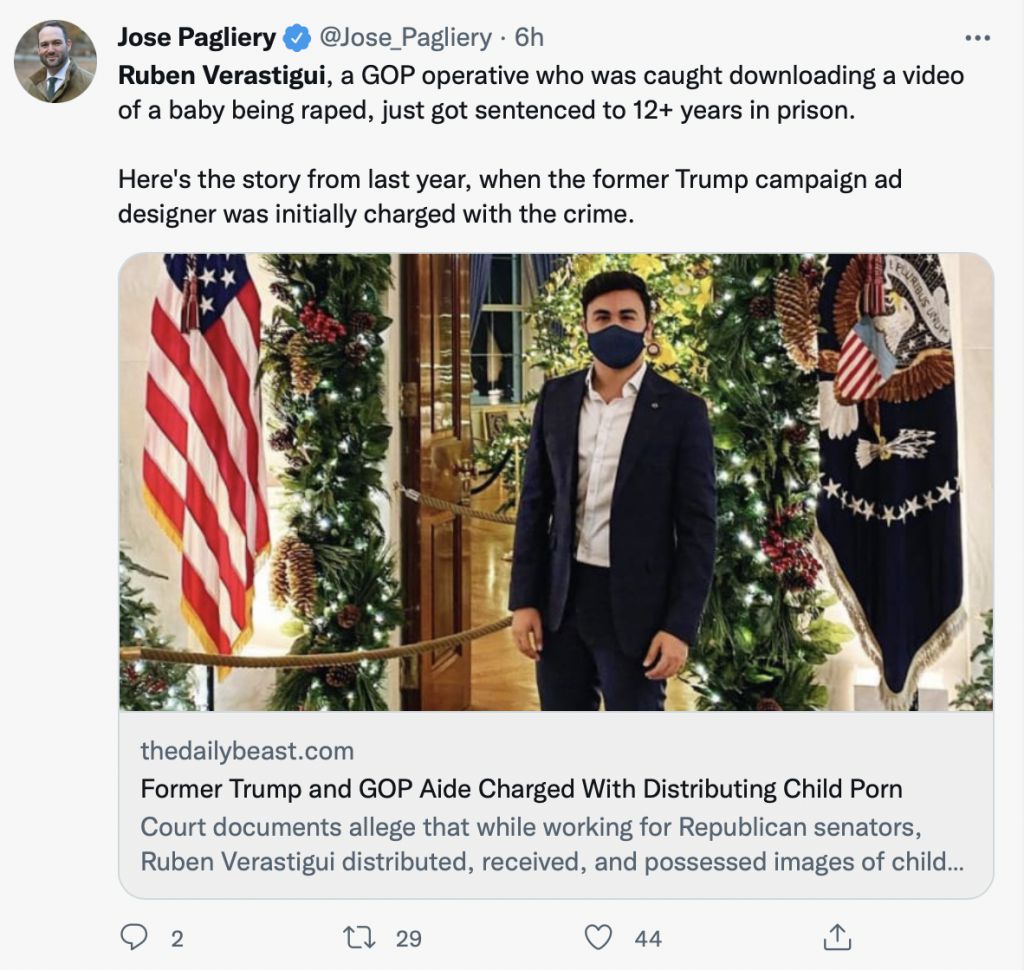
Task: Retweet using the retweet arrows icon
Action: coord(357,937)
